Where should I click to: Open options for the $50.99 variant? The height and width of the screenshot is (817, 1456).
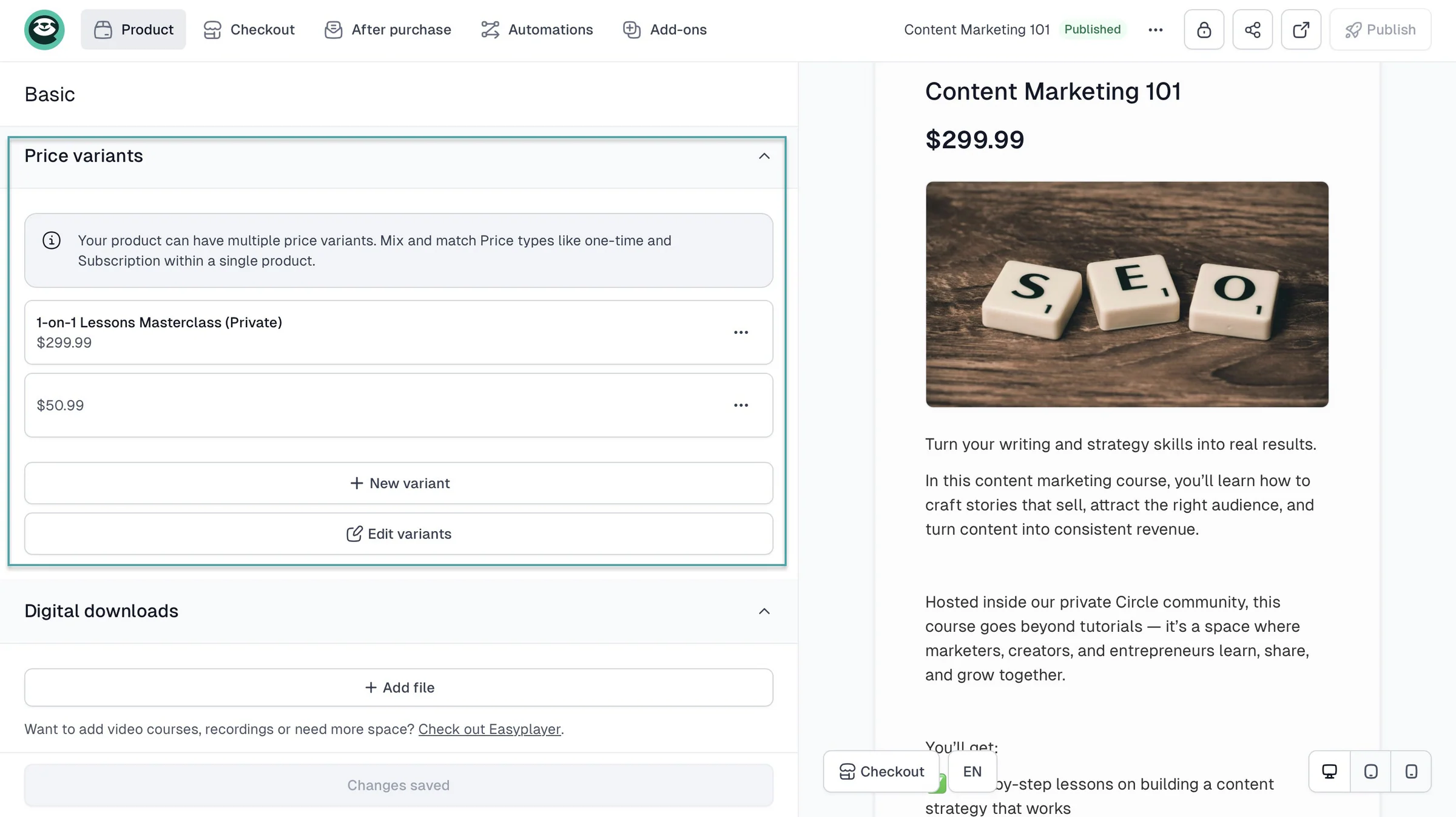click(741, 405)
